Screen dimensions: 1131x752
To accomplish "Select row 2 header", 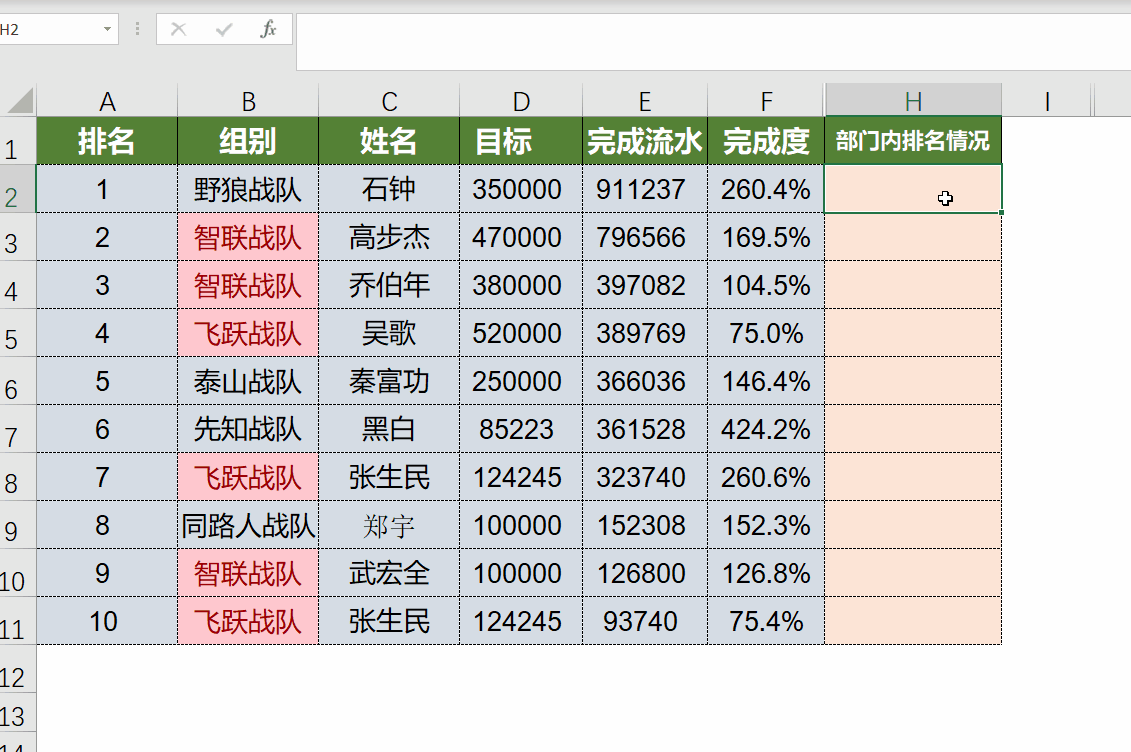I will [x=18, y=189].
